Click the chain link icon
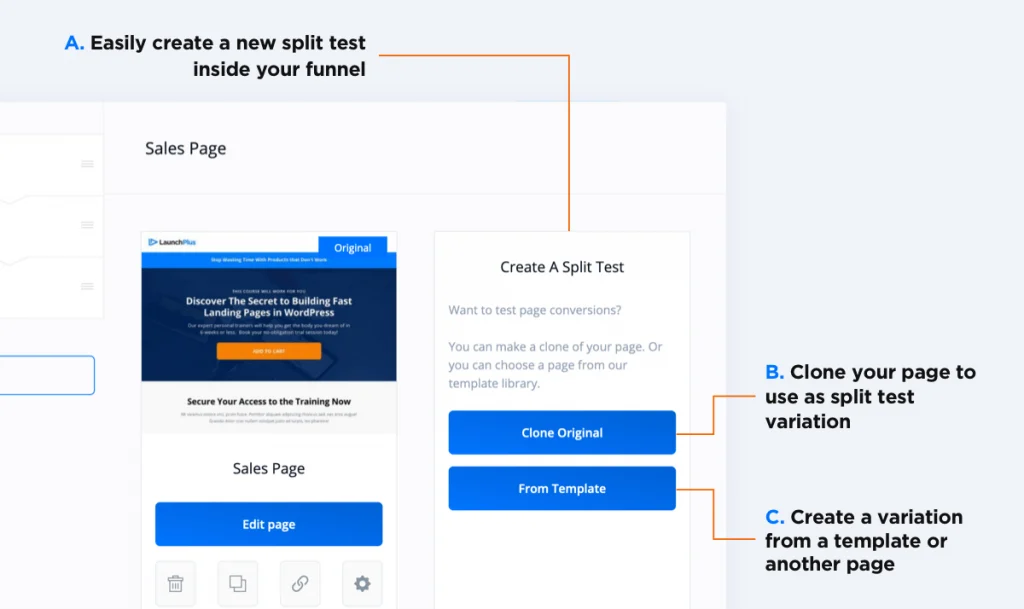 [x=300, y=583]
